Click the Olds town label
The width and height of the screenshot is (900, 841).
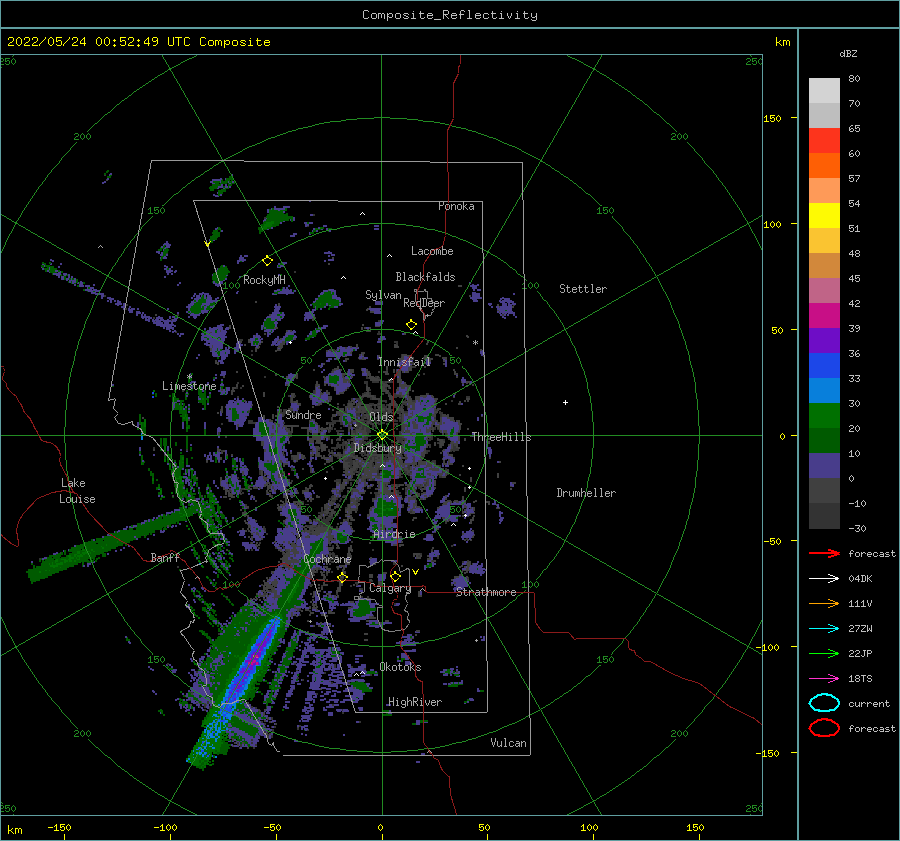point(381,417)
